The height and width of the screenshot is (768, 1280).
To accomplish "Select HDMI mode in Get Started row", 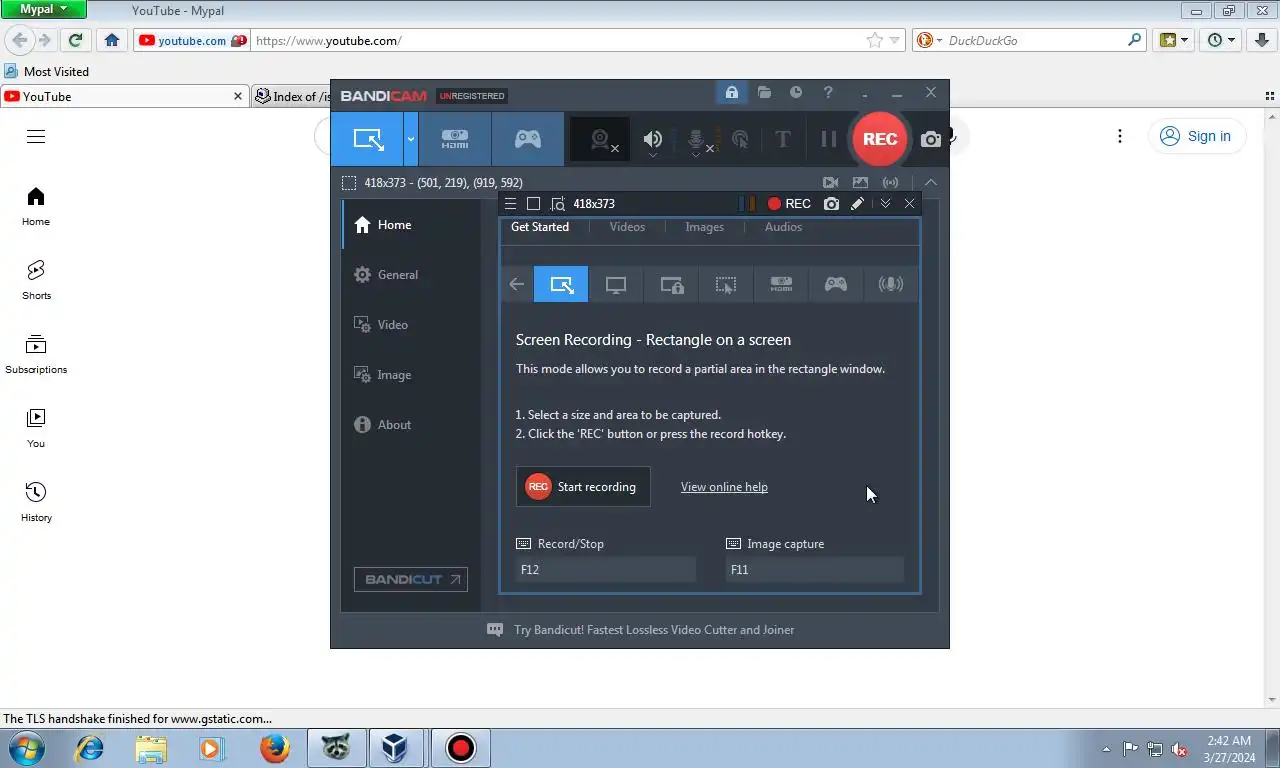I will [x=781, y=285].
